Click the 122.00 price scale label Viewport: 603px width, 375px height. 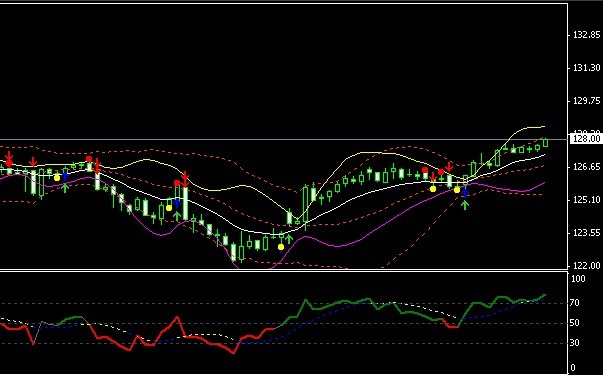pyautogui.click(x=586, y=266)
